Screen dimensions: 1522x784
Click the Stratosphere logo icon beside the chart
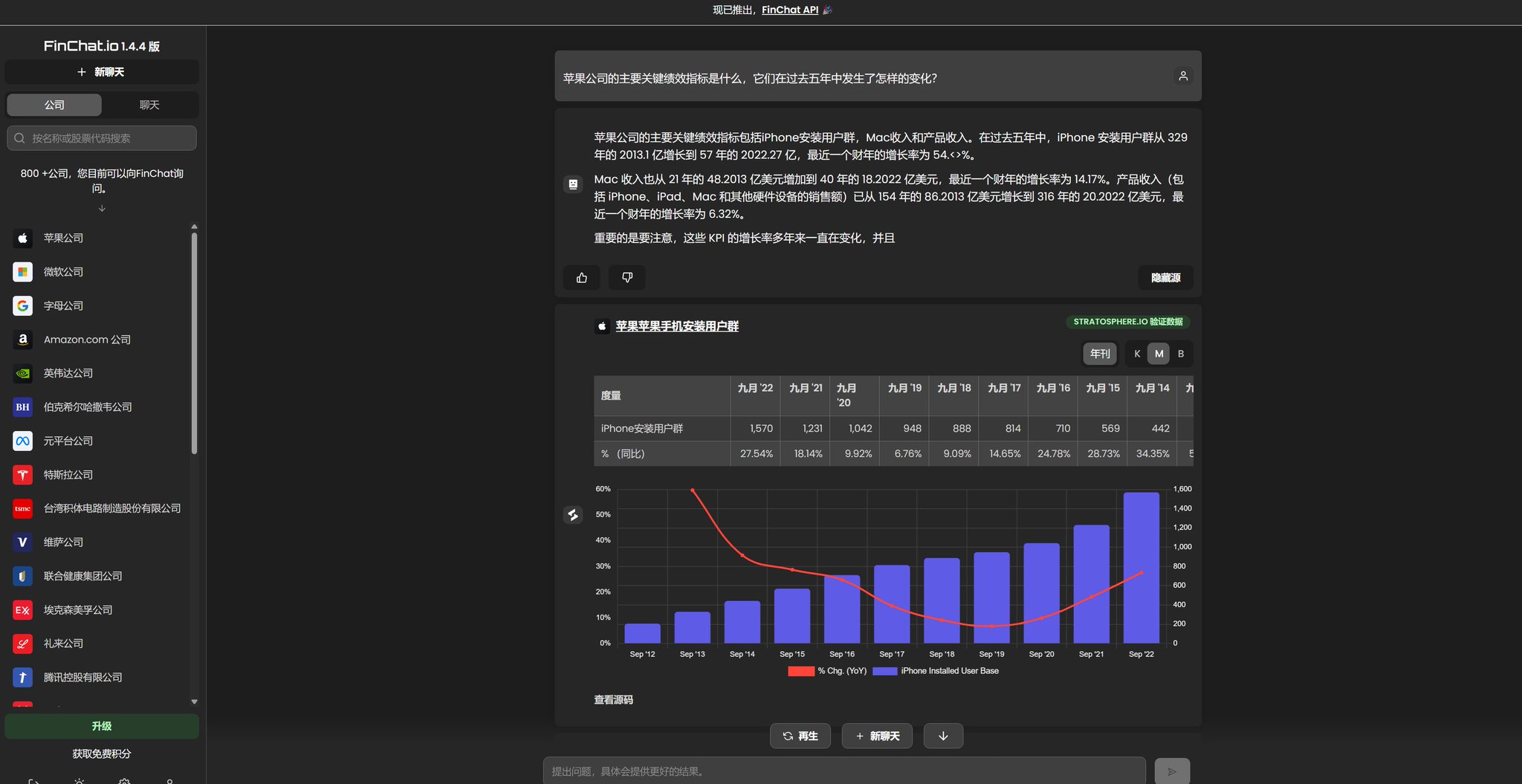(x=573, y=514)
